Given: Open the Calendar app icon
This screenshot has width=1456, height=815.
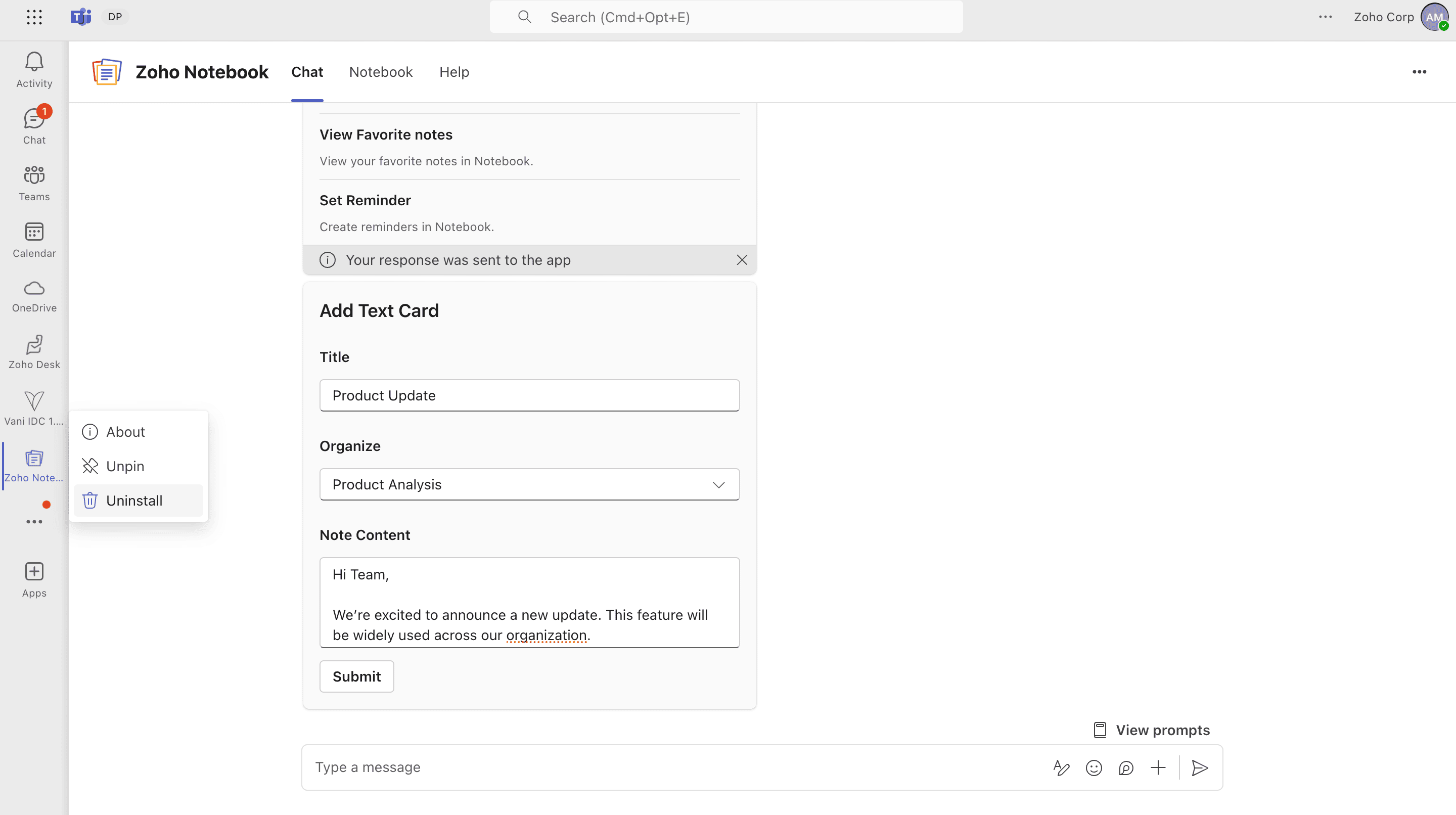Looking at the screenshot, I should pyautogui.click(x=34, y=232).
